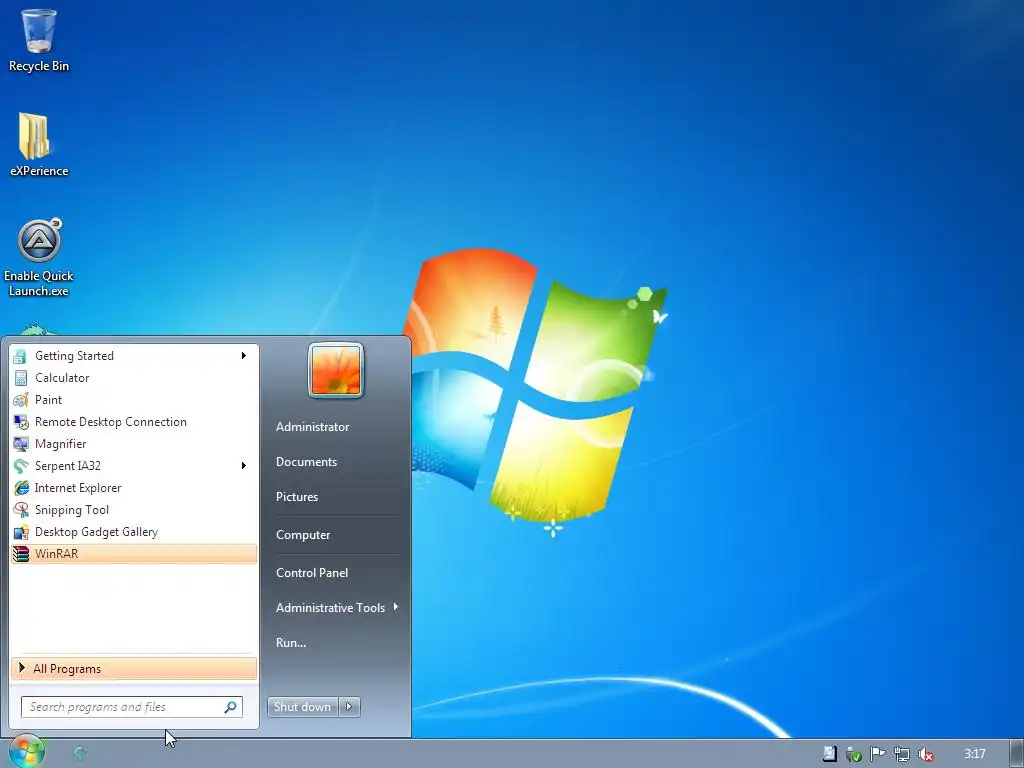Click the WinRAR books icon

[21, 554]
